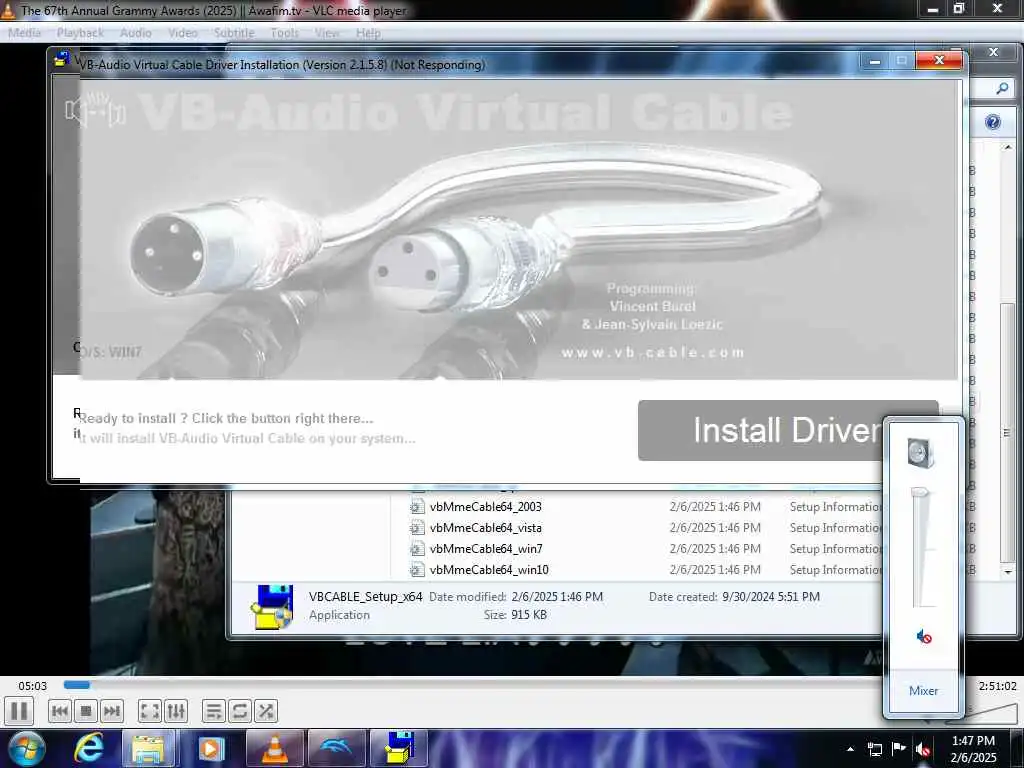Open the VLC Playback menu
This screenshot has height=768, width=1024.
point(80,33)
